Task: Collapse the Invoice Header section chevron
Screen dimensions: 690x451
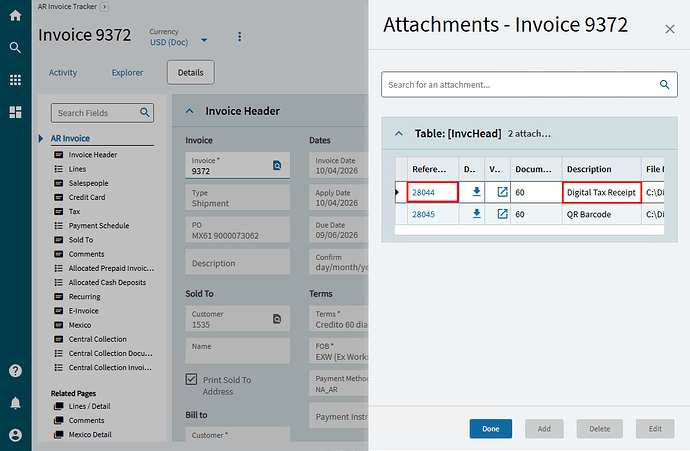Action: pyautogui.click(x=190, y=111)
